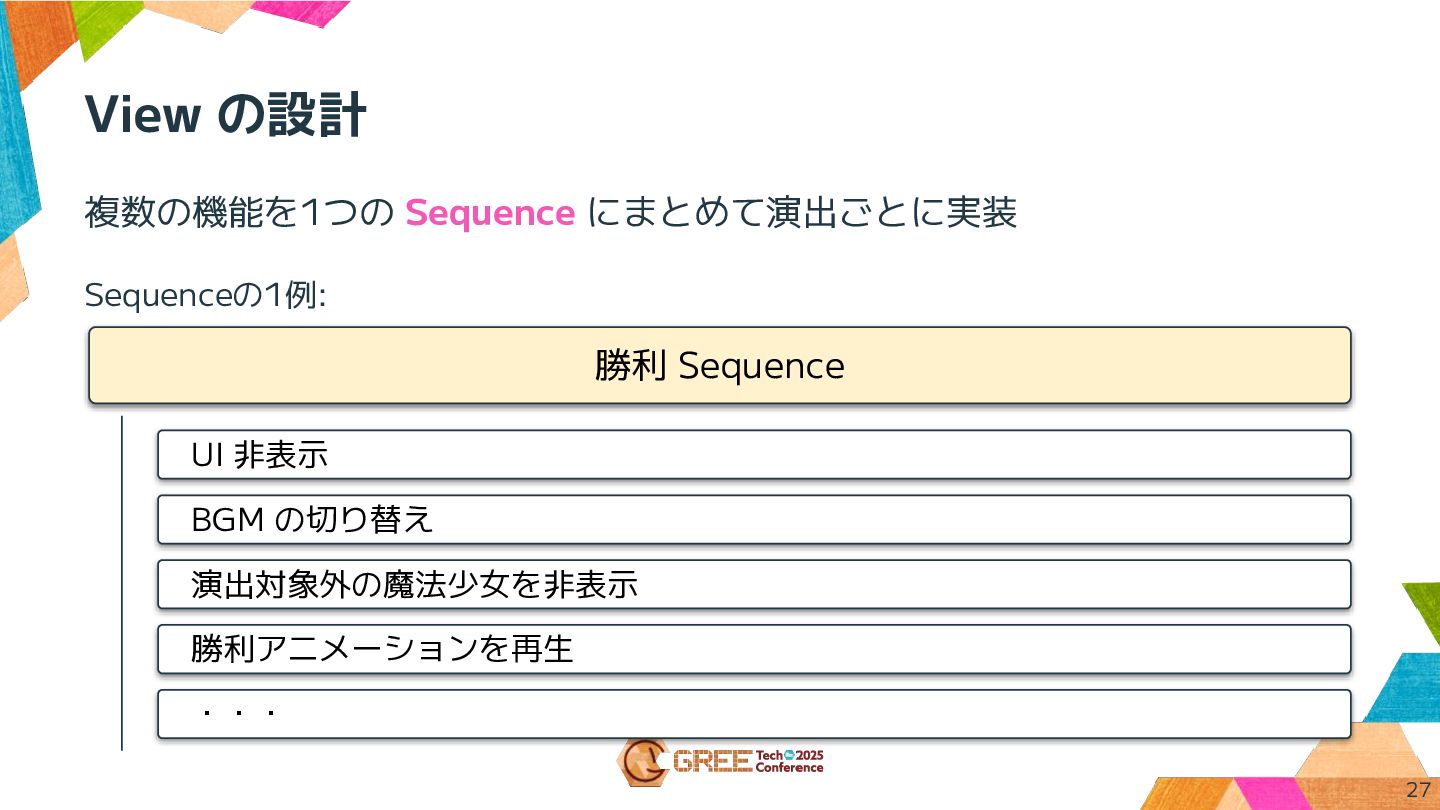
Task: Click the small blue icon beside Tech 2025
Action: [x=788, y=755]
